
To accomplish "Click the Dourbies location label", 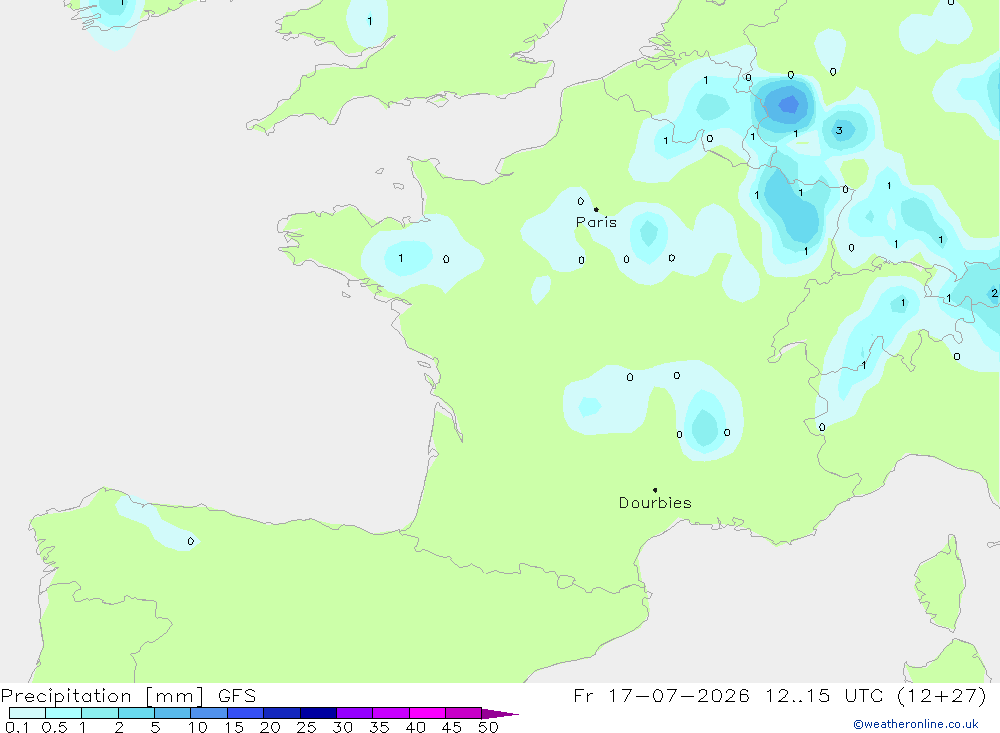I will 655,503.
